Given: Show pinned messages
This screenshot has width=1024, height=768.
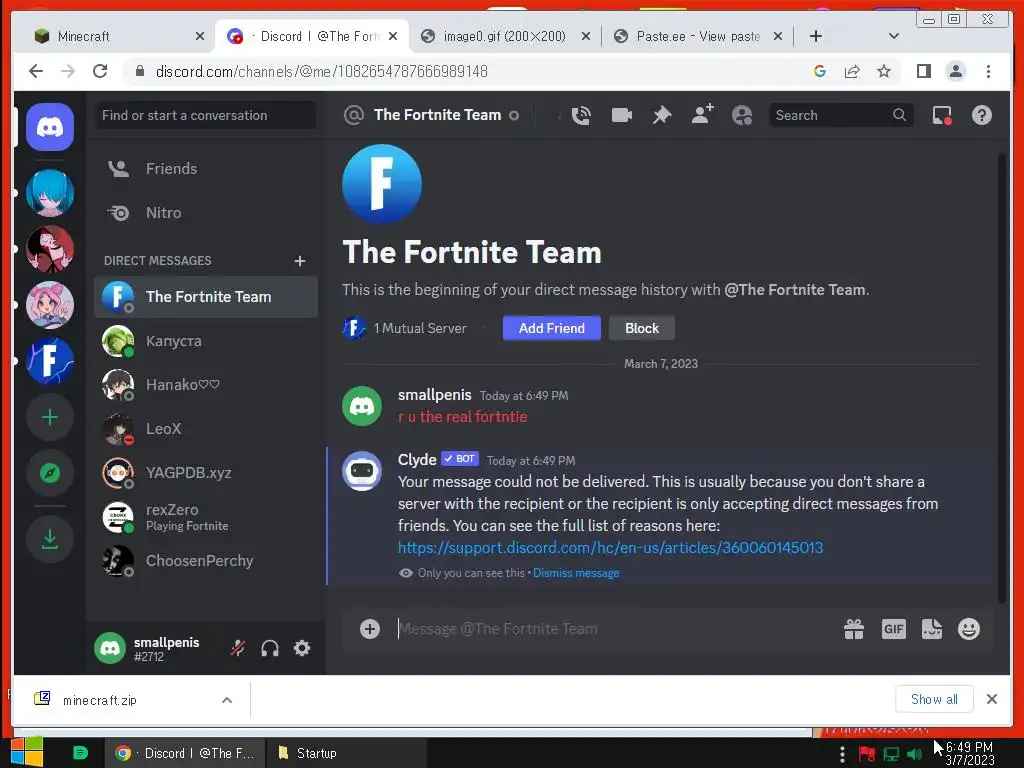Looking at the screenshot, I should click(x=662, y=116).
